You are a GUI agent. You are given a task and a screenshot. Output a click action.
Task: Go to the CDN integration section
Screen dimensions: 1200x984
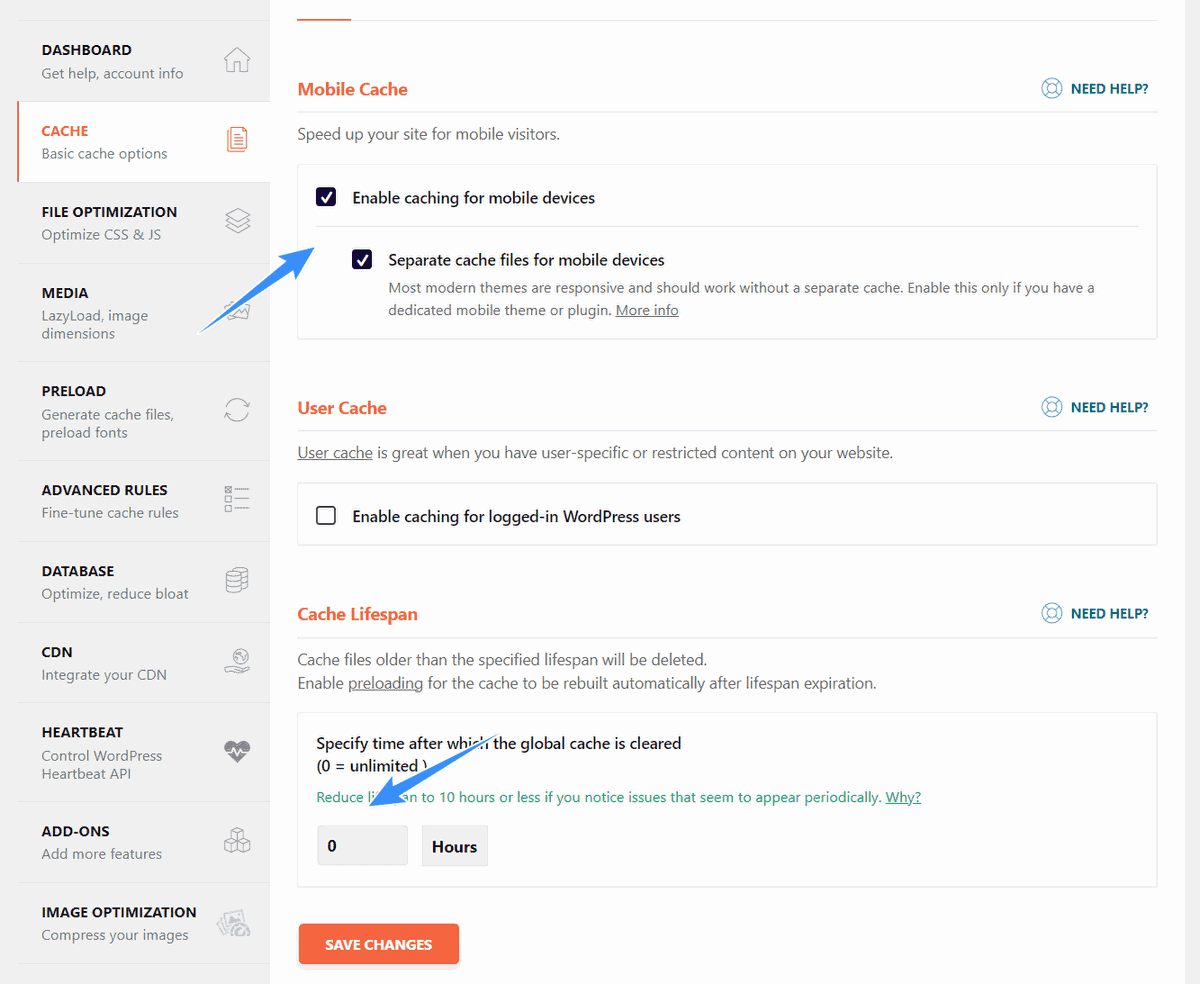click(144, 663)
